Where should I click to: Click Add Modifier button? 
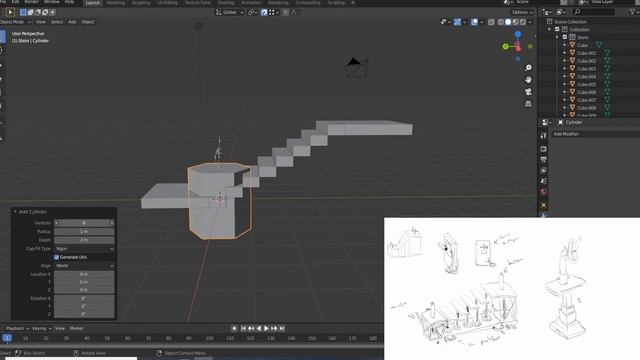coord(596,134)
